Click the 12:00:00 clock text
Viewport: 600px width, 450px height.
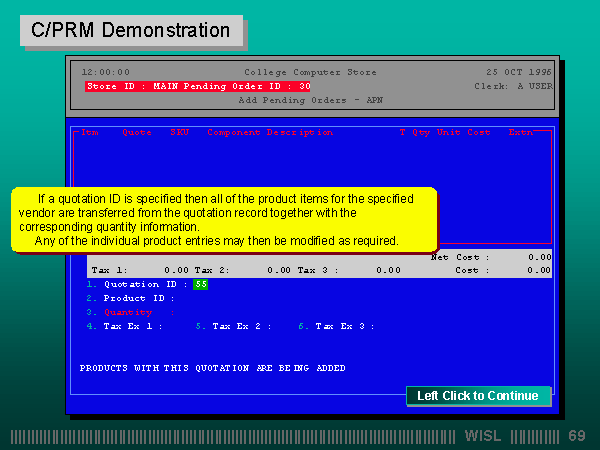(106, 72)
